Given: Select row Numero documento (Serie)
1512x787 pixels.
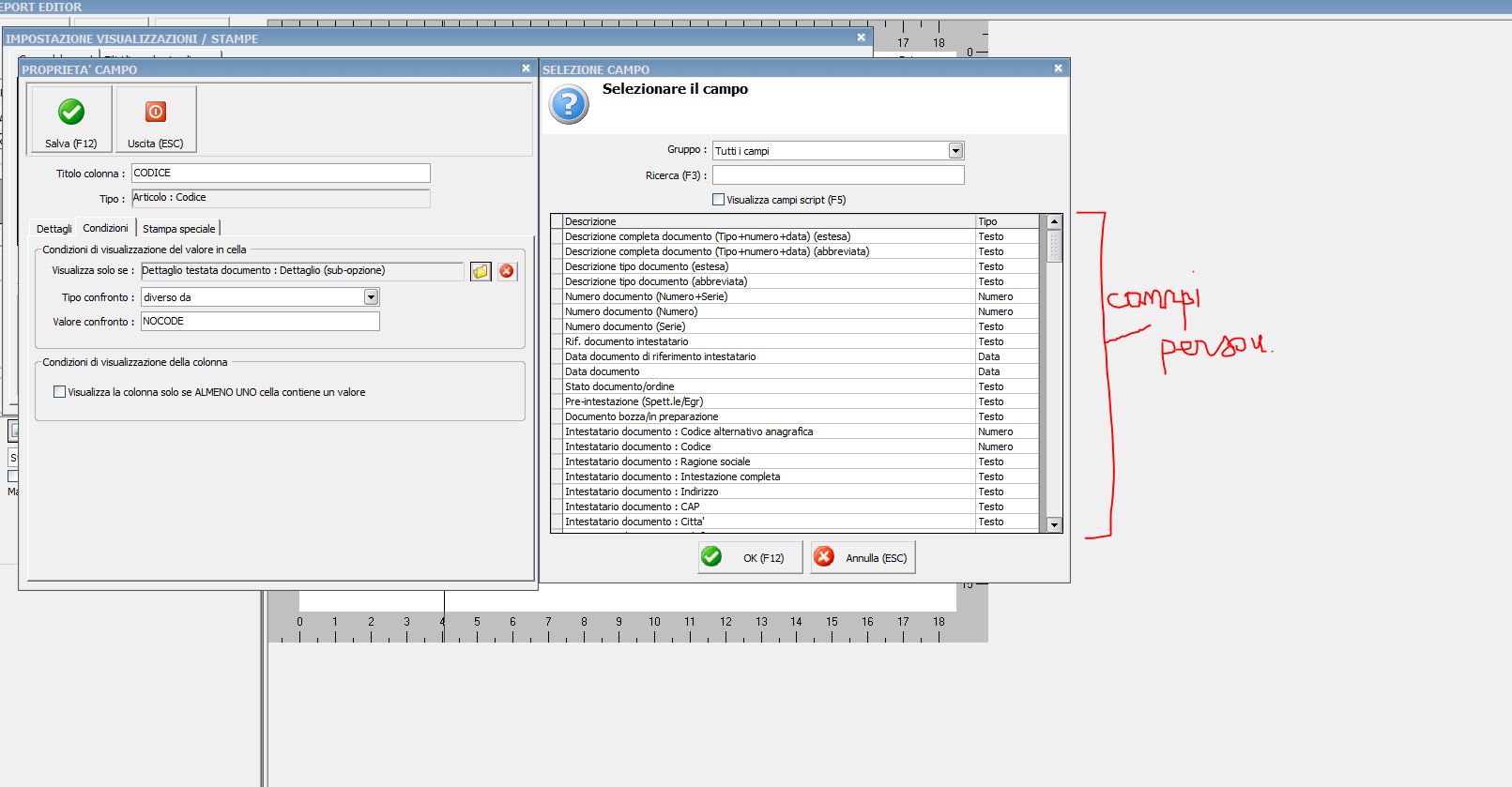Looking at the screenshot, I should tap(796, 326).
